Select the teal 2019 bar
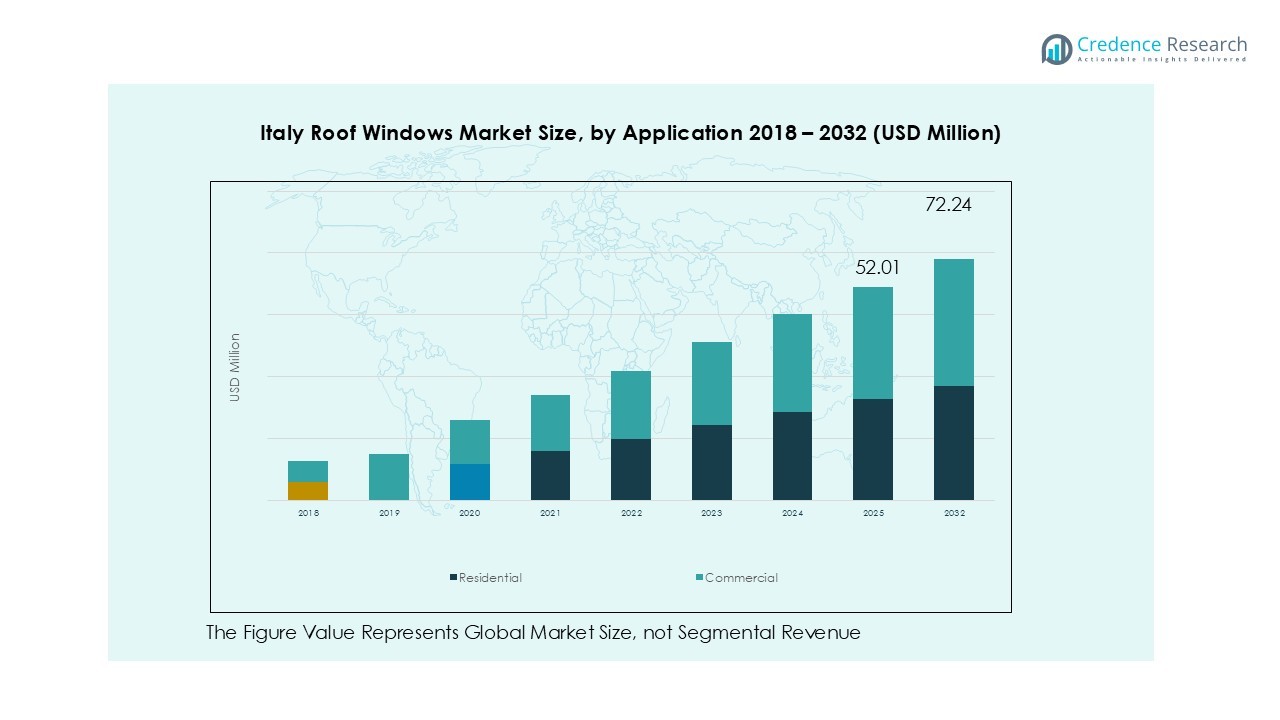The height and width of the screenshot is (720, 1280). point(389,477)
